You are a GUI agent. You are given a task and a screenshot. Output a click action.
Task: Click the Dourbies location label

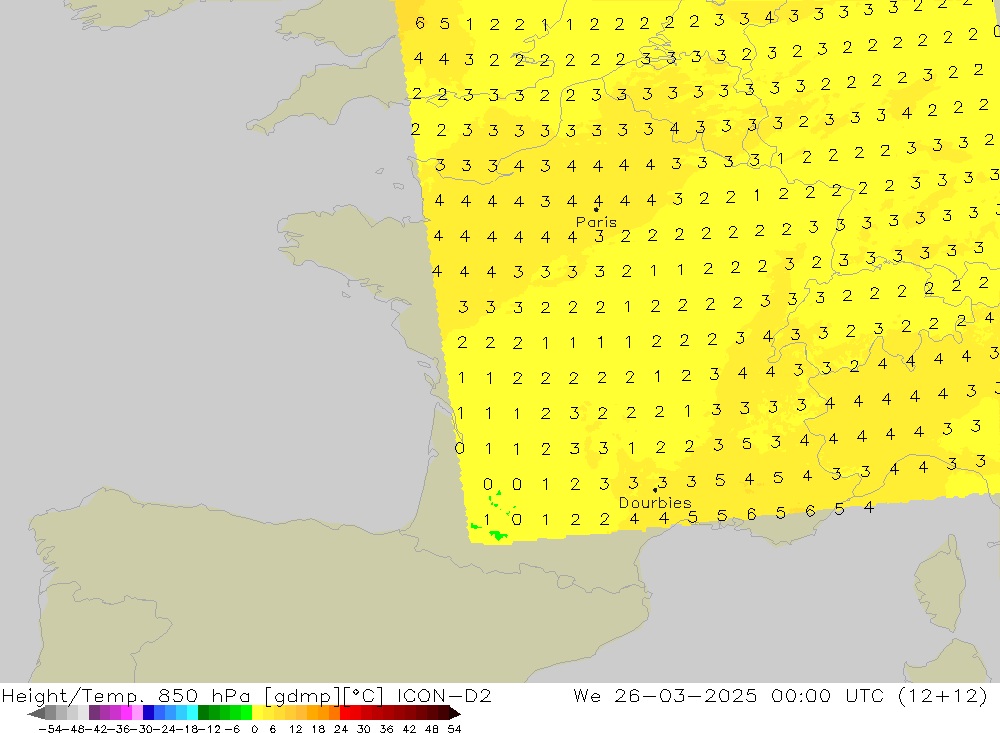click(x=655, y=503)
